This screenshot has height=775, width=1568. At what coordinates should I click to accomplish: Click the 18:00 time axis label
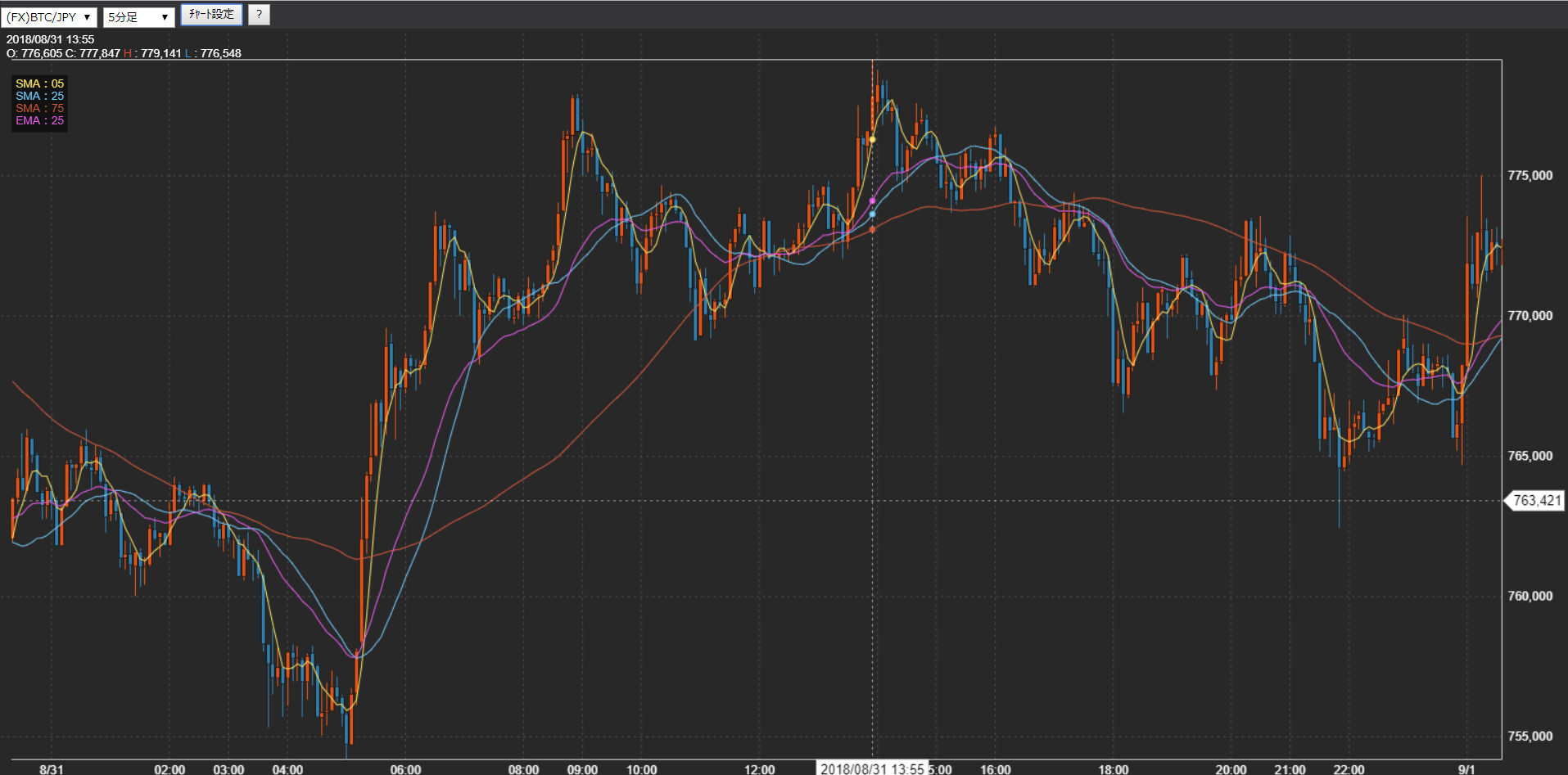coord(1113,769)
